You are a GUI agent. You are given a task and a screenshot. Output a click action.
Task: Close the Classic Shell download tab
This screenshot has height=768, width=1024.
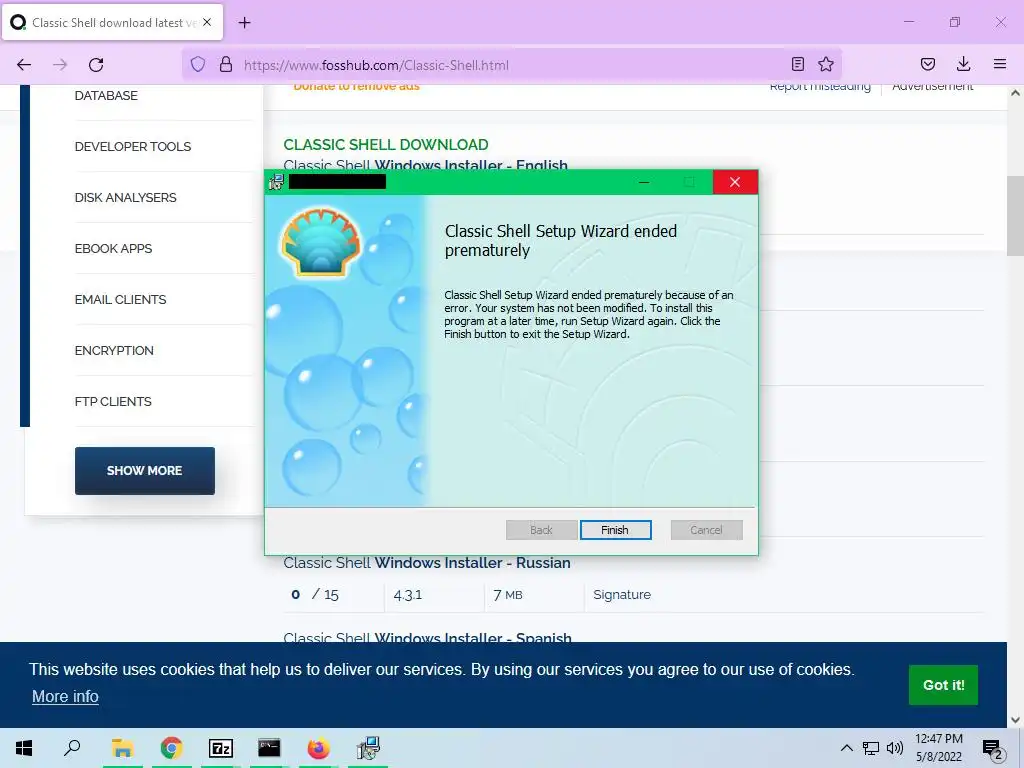[207, 22]
